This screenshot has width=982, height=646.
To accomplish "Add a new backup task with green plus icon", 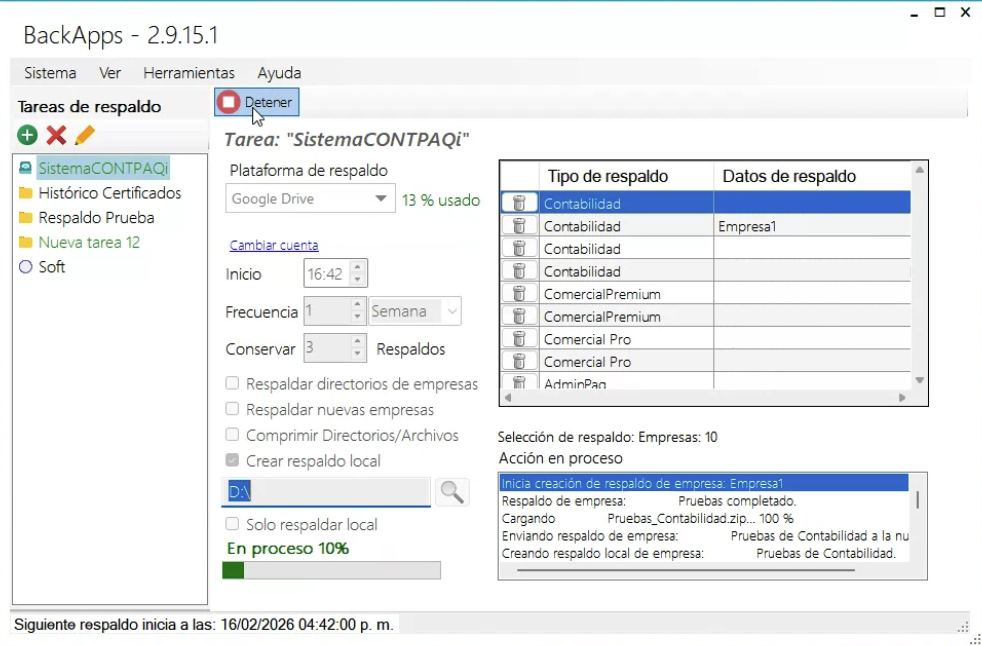I will (27, 135).
